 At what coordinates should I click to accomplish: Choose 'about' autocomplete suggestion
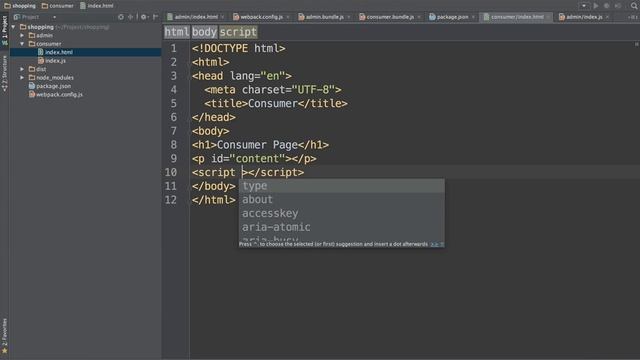[342, 200]
